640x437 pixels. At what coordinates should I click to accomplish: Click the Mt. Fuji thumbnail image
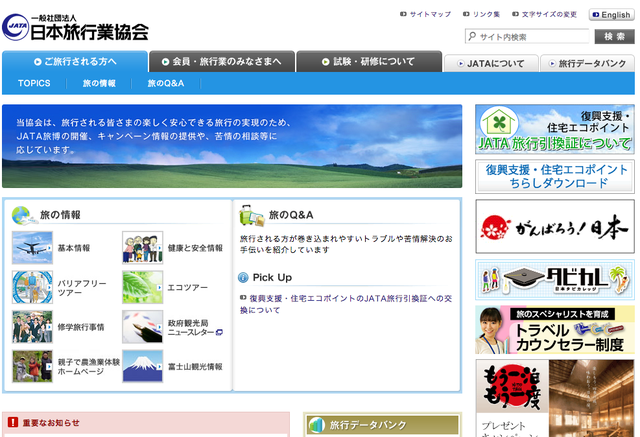(x=142, y=366)
